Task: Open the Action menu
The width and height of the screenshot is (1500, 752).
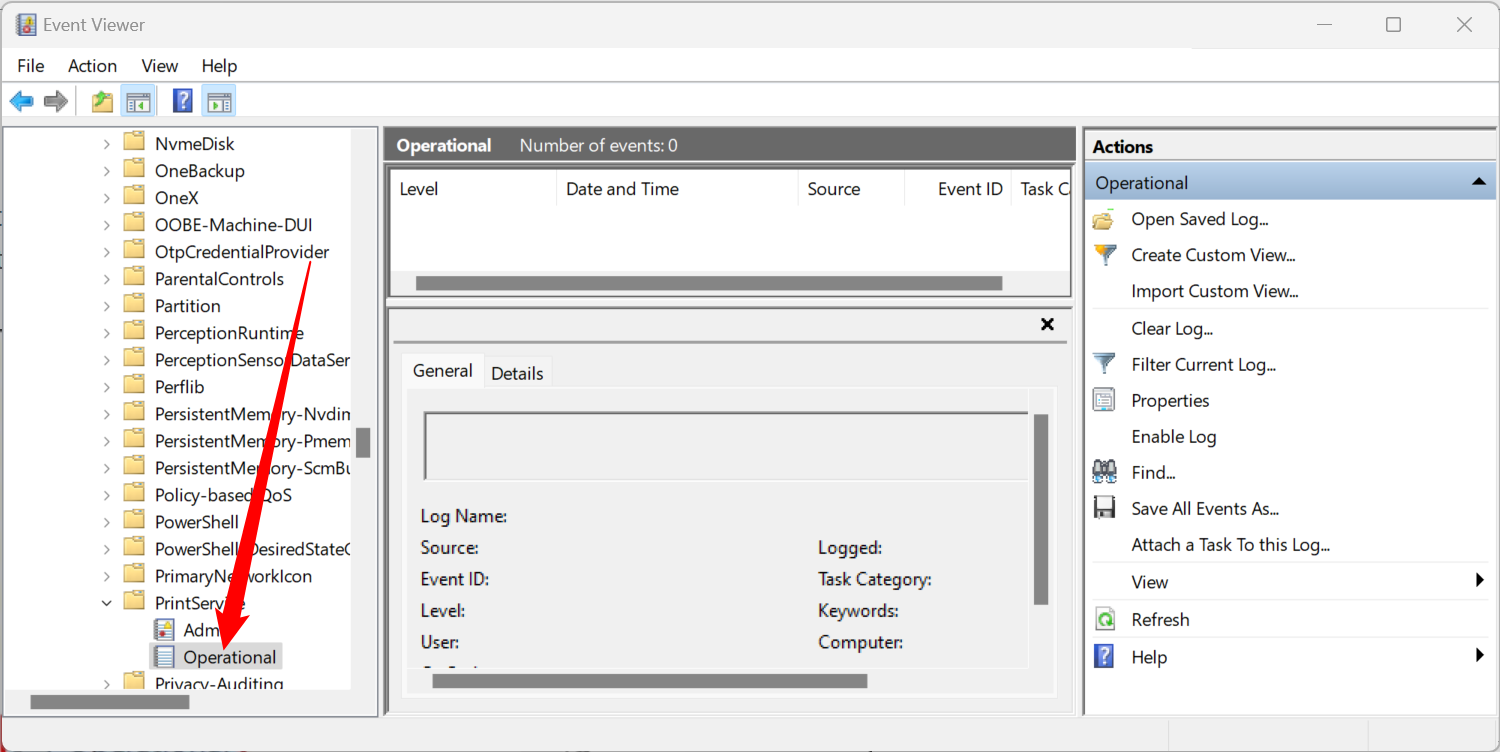Action: coord(92,66)
